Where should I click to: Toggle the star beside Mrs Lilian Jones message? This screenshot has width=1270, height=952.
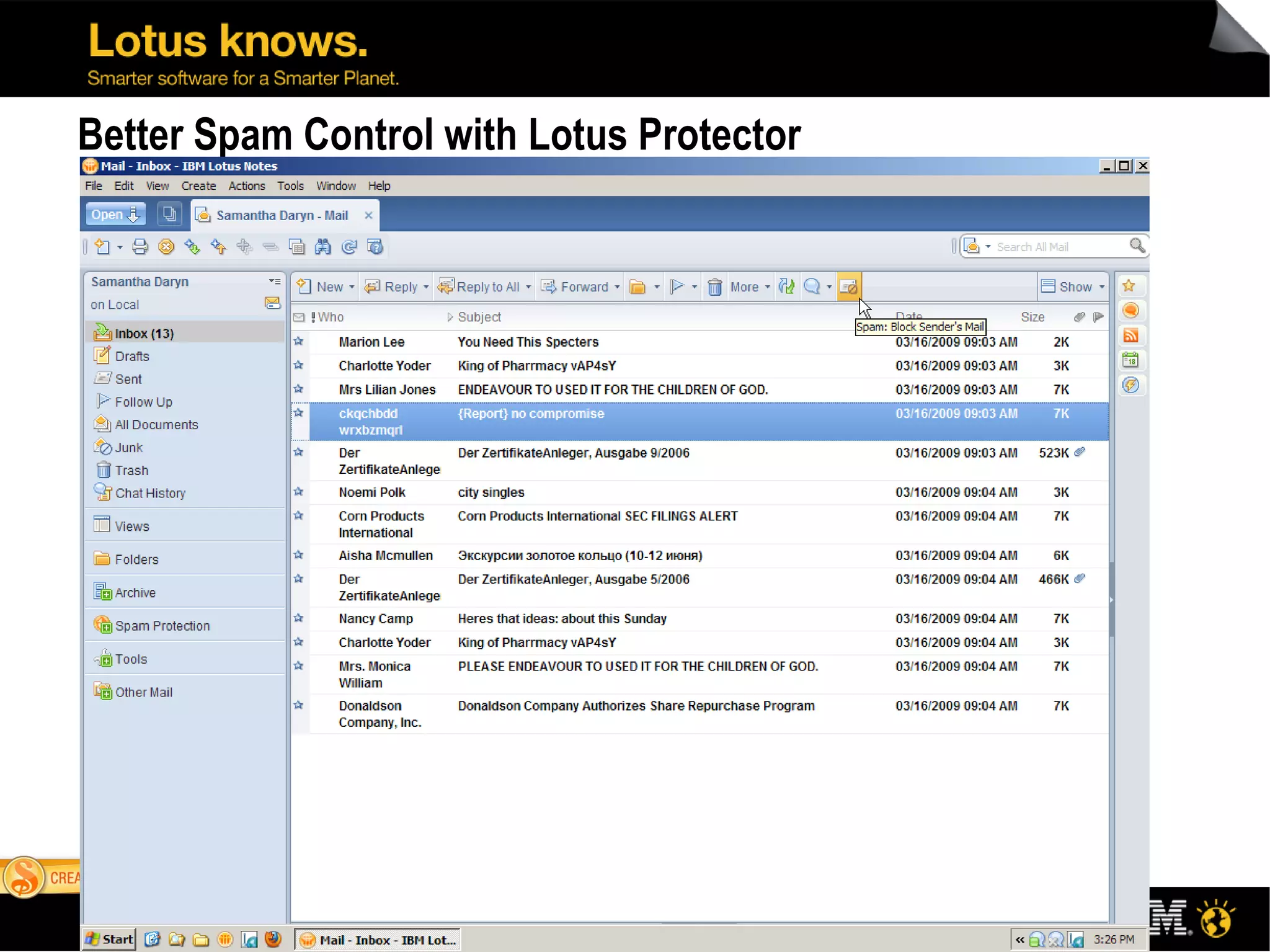pos(298,389)
